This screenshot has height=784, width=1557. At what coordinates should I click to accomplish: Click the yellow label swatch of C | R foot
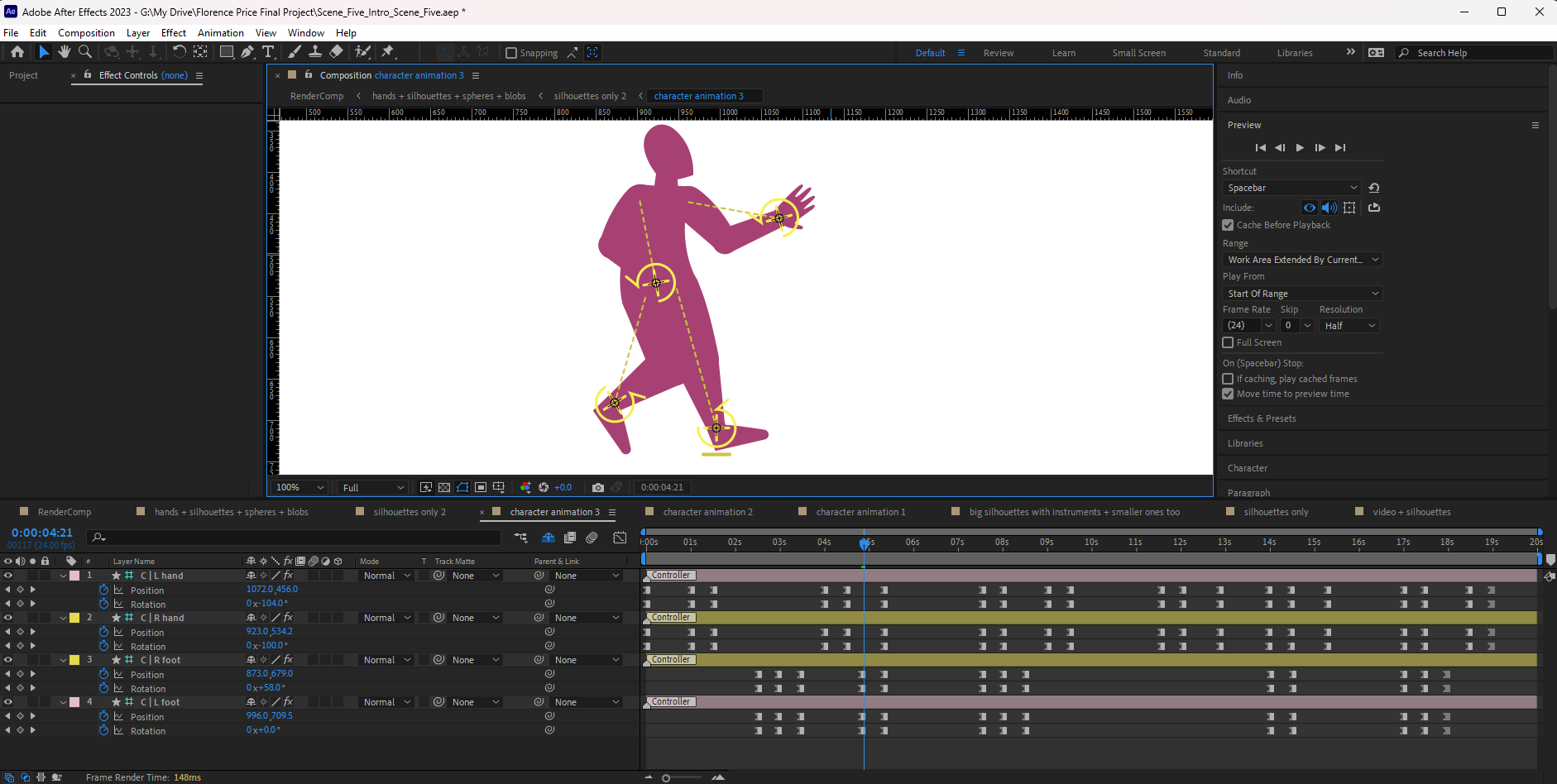point(74,660)
